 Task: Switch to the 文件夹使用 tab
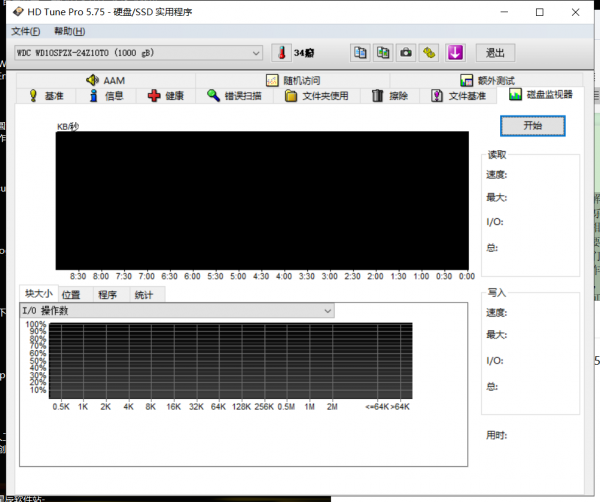pyautogui.click(x=316, y=96)
